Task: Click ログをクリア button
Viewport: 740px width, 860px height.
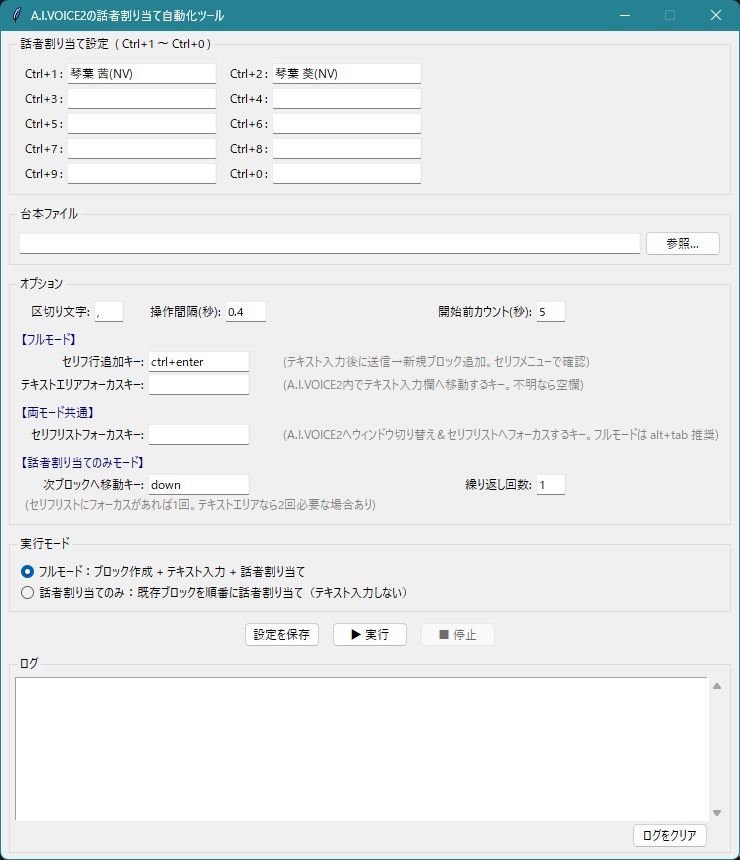Action: coord(669,835)
